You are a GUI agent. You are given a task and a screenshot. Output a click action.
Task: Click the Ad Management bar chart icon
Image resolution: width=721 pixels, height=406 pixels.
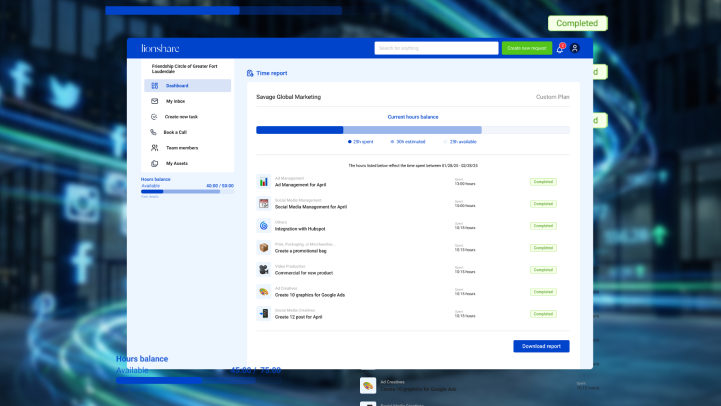263,182
